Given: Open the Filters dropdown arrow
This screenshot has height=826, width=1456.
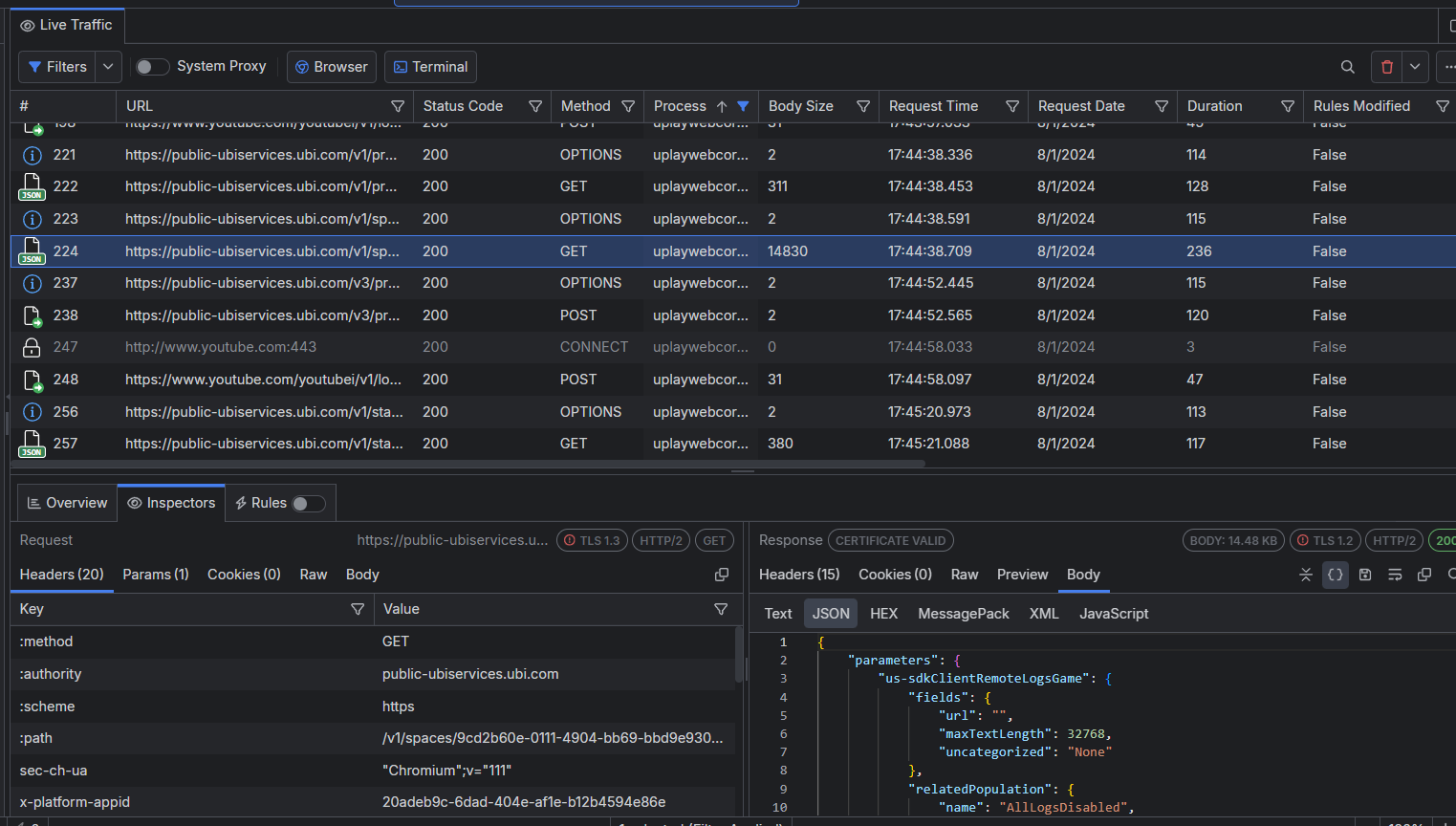Looking at the screenshot, I should click(x=108, y=67).
